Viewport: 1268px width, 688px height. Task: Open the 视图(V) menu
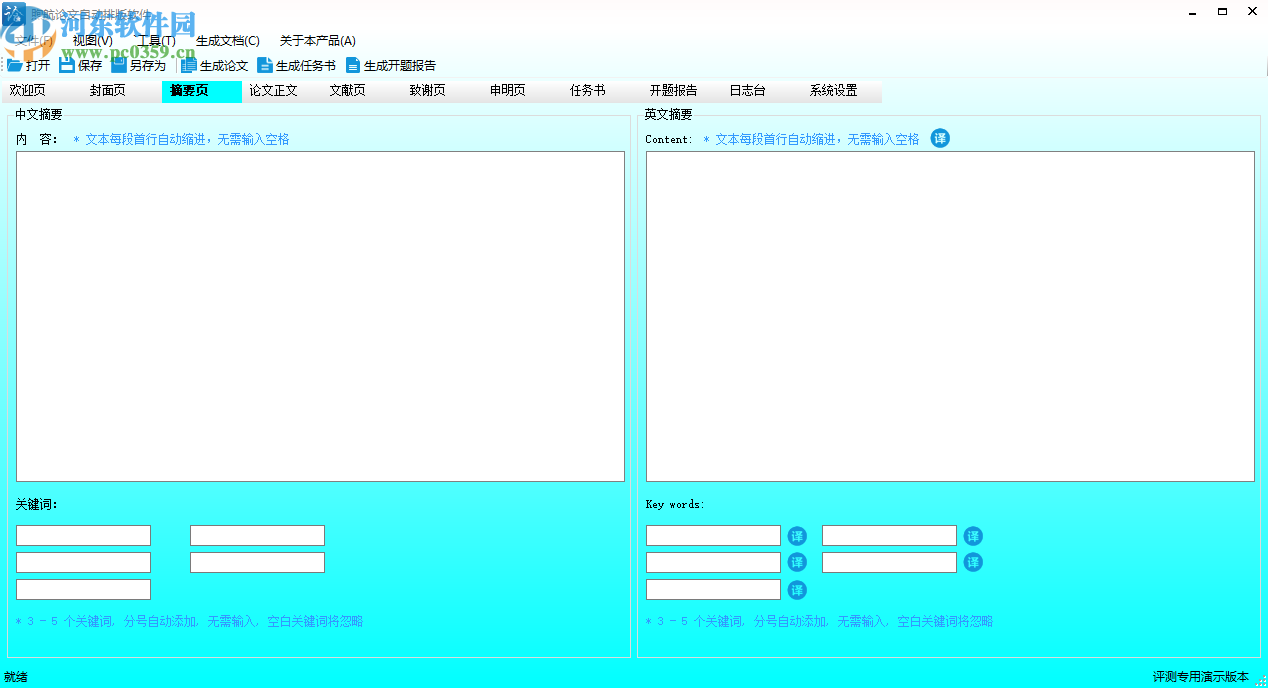click(93, 41)
